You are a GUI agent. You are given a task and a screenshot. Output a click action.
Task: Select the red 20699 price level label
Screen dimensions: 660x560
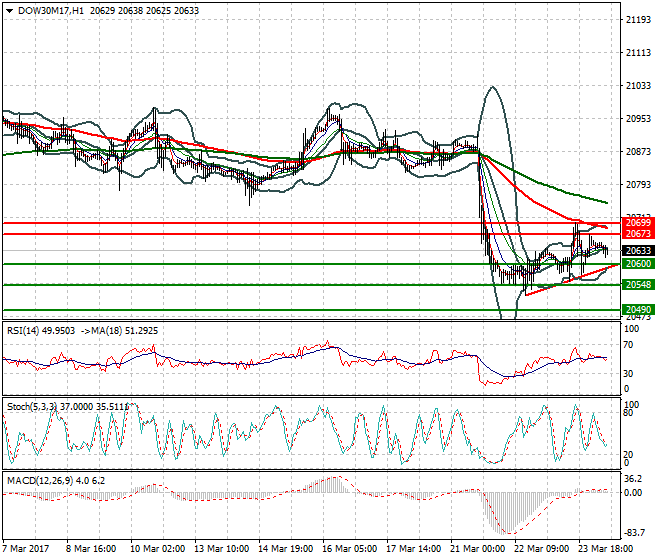click(x=638, y=223)
